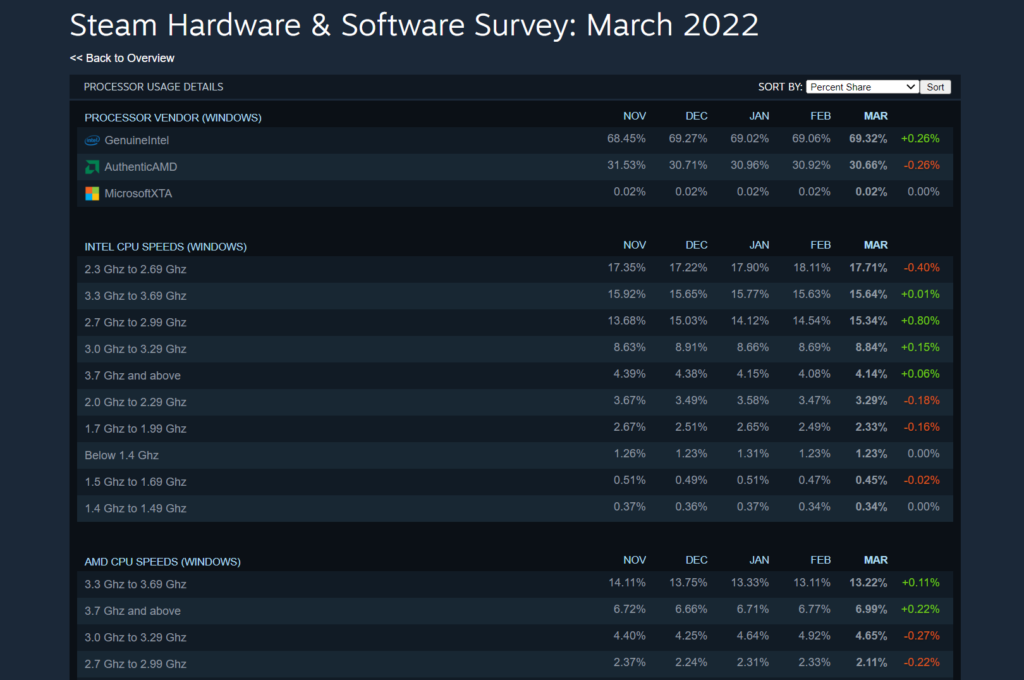Click the Intel CPU Speeds (Windows) heading
This screenshot has width=1024, height=680.
[165, 247]
